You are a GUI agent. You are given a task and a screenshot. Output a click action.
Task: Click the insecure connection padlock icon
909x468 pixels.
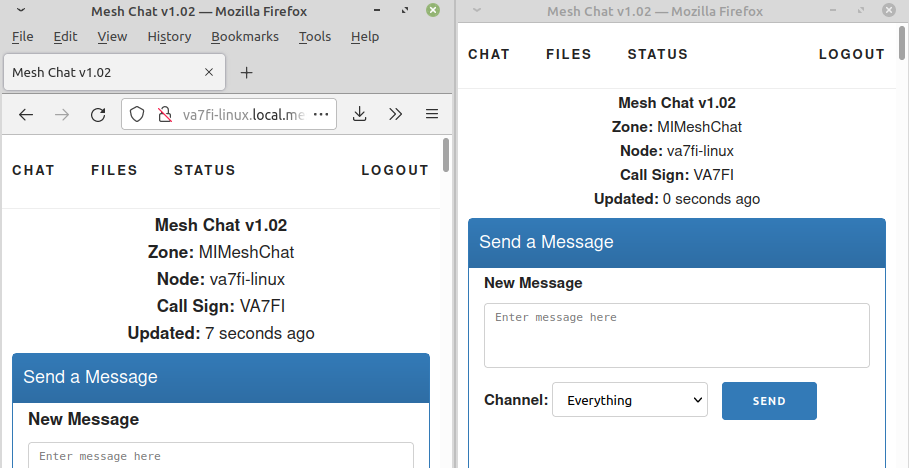coord(165,114)
